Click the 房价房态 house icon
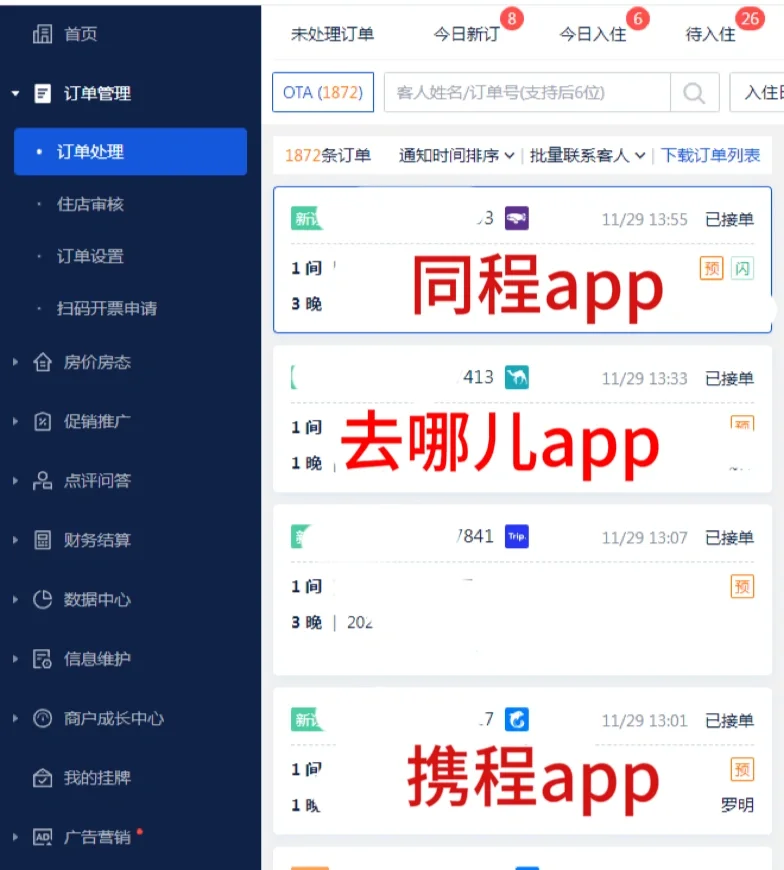784x870 pixels. (x=42, y=362)
